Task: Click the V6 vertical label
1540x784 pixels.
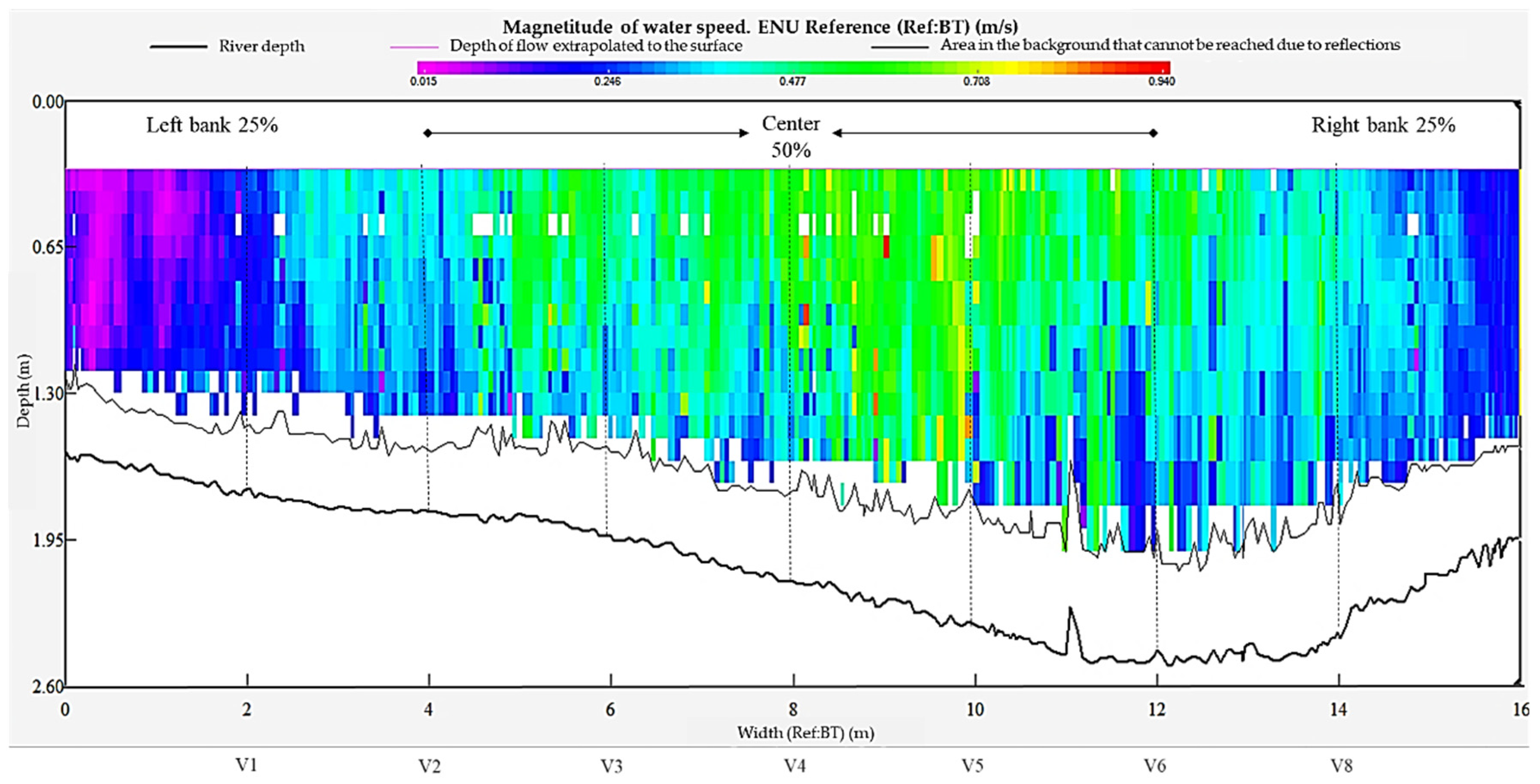Action: point(1155,766)
